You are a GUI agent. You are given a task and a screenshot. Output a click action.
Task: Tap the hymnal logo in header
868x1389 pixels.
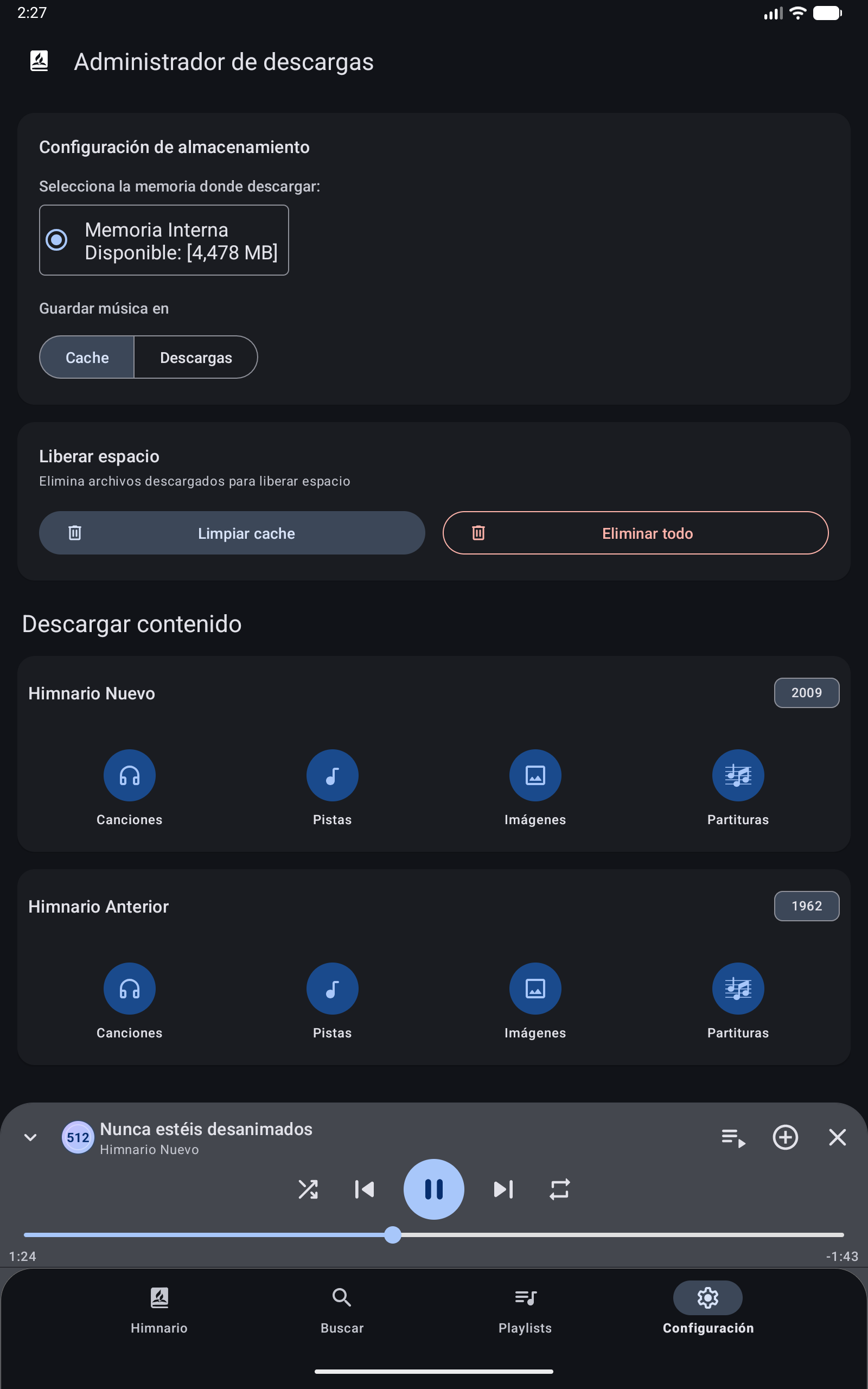point(39,61)
